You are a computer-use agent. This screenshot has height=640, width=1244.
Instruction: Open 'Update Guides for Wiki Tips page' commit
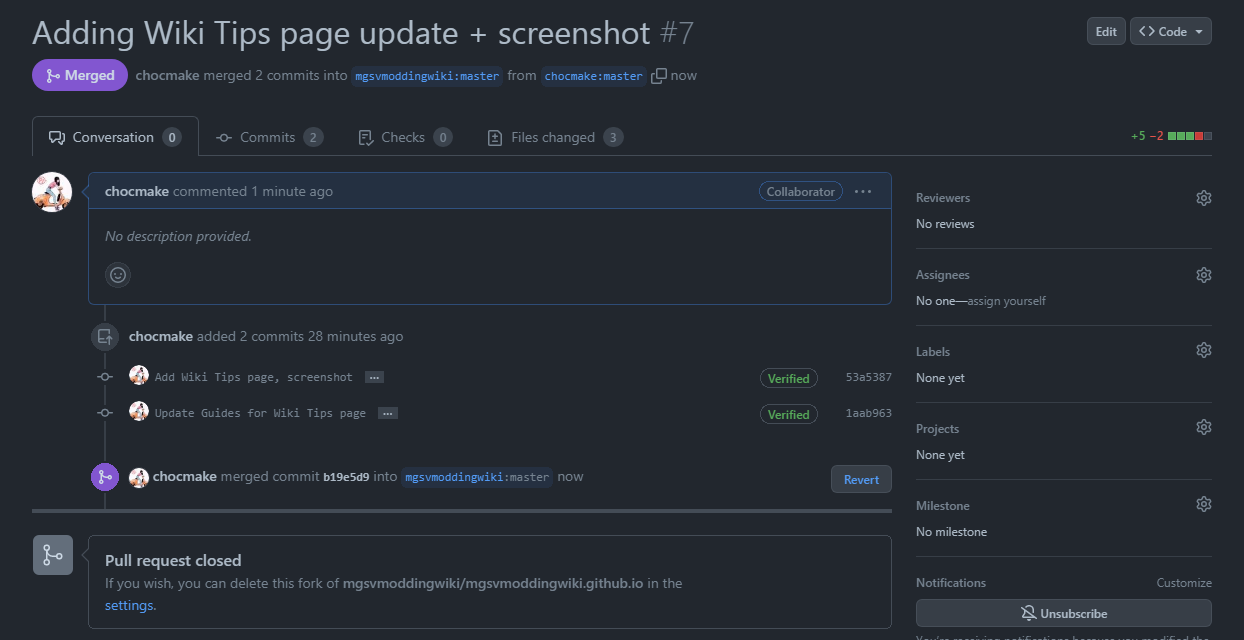pyautogui.click(x=260, y=413)
